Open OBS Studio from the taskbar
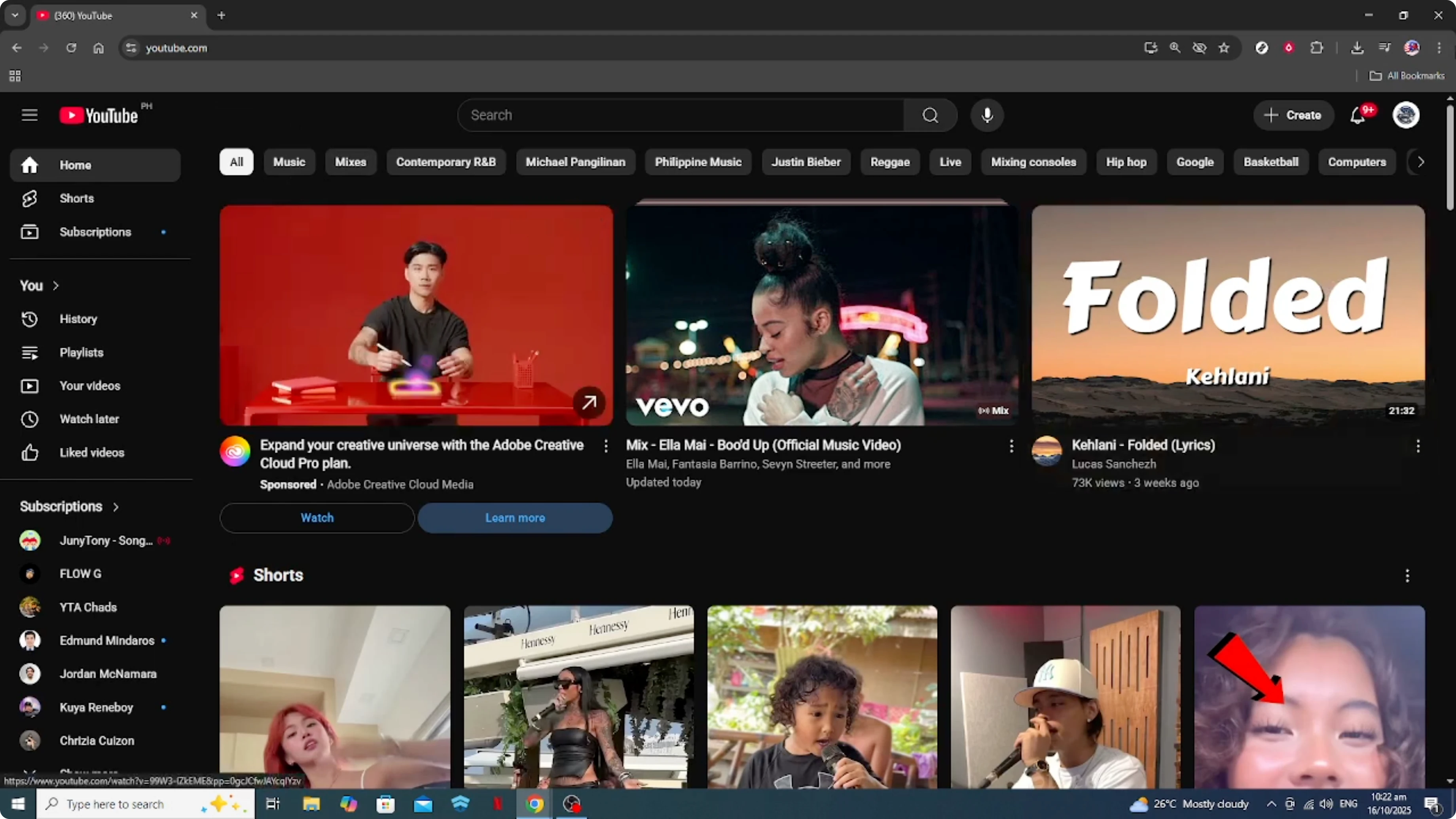This screenshot has width=1456, height=819. 571,804
